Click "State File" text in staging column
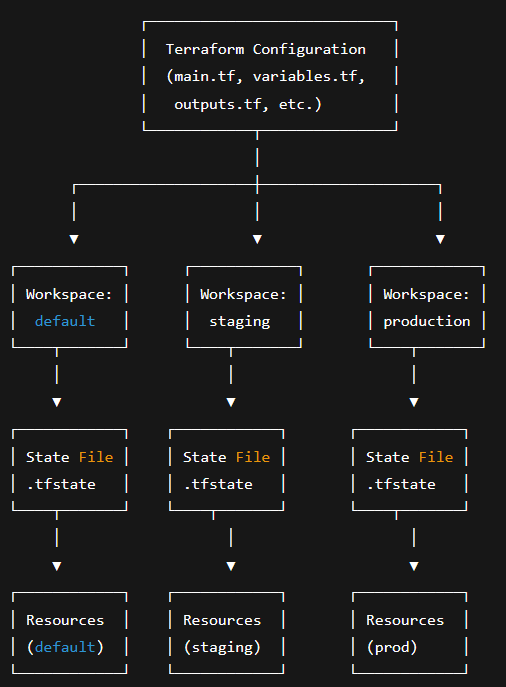Screen dimensions: 506x687 pyautogui.click(x=226, y=457)
